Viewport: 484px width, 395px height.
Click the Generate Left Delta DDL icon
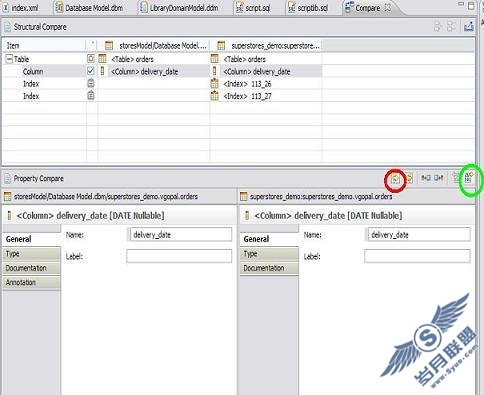[x=456, y=178]
